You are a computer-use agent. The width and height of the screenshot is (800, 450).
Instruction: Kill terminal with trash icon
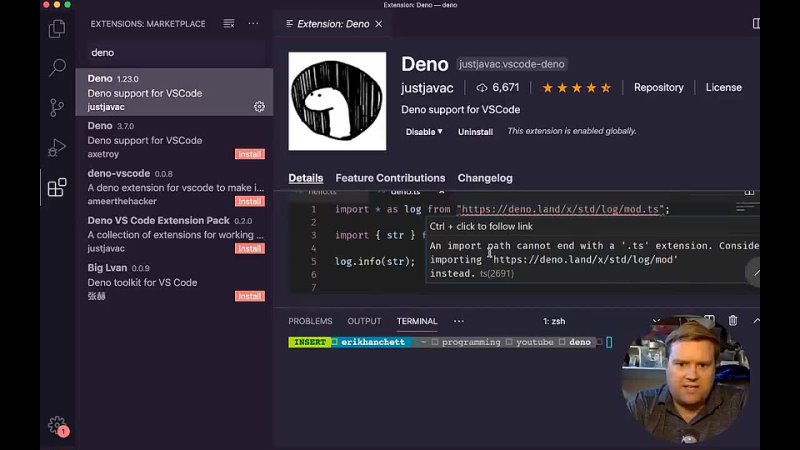point(733,320)
